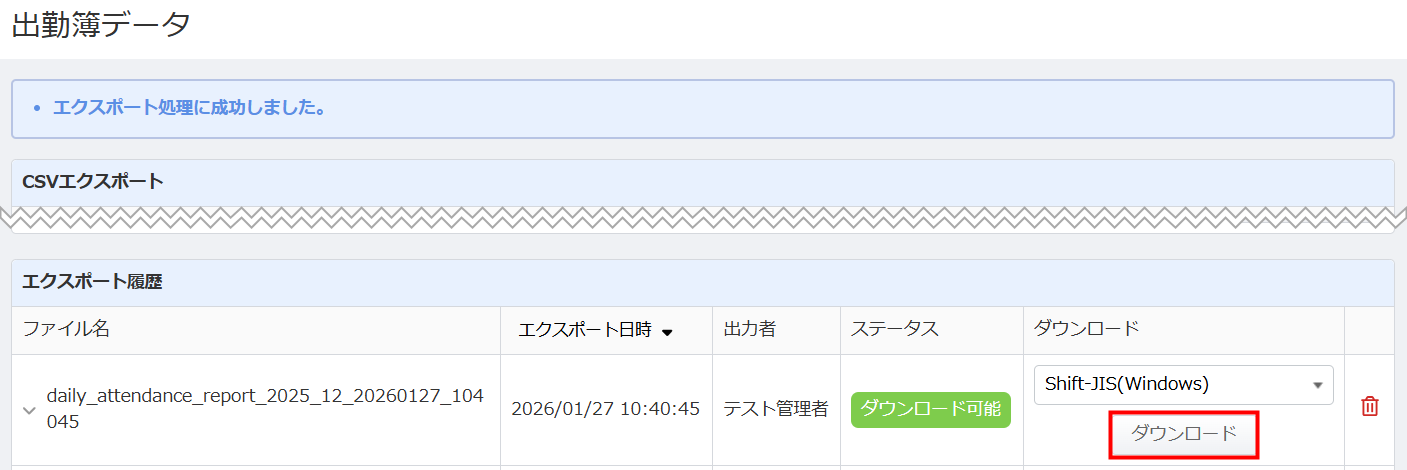The width and height of the screenshot is (1407, 470).
Task: Click the ステータス column header
Action: click(x=895, y=329)
